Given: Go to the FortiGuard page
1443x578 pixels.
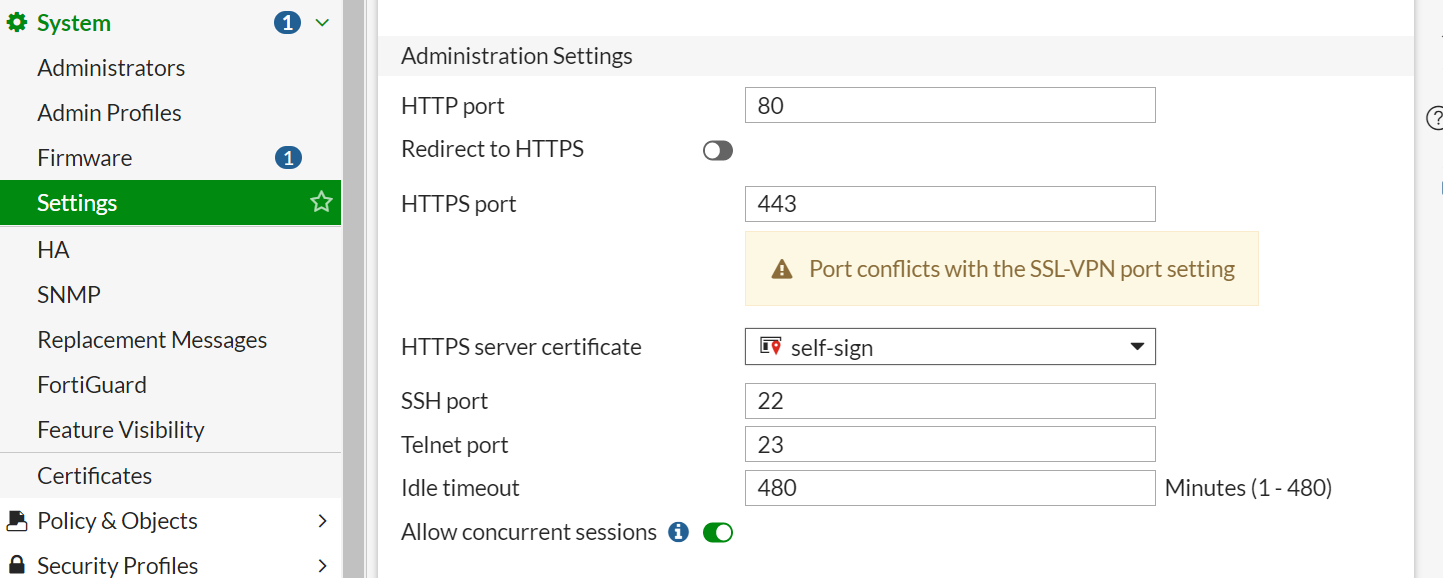Looking at the screenshot, I should pos(92,385).
